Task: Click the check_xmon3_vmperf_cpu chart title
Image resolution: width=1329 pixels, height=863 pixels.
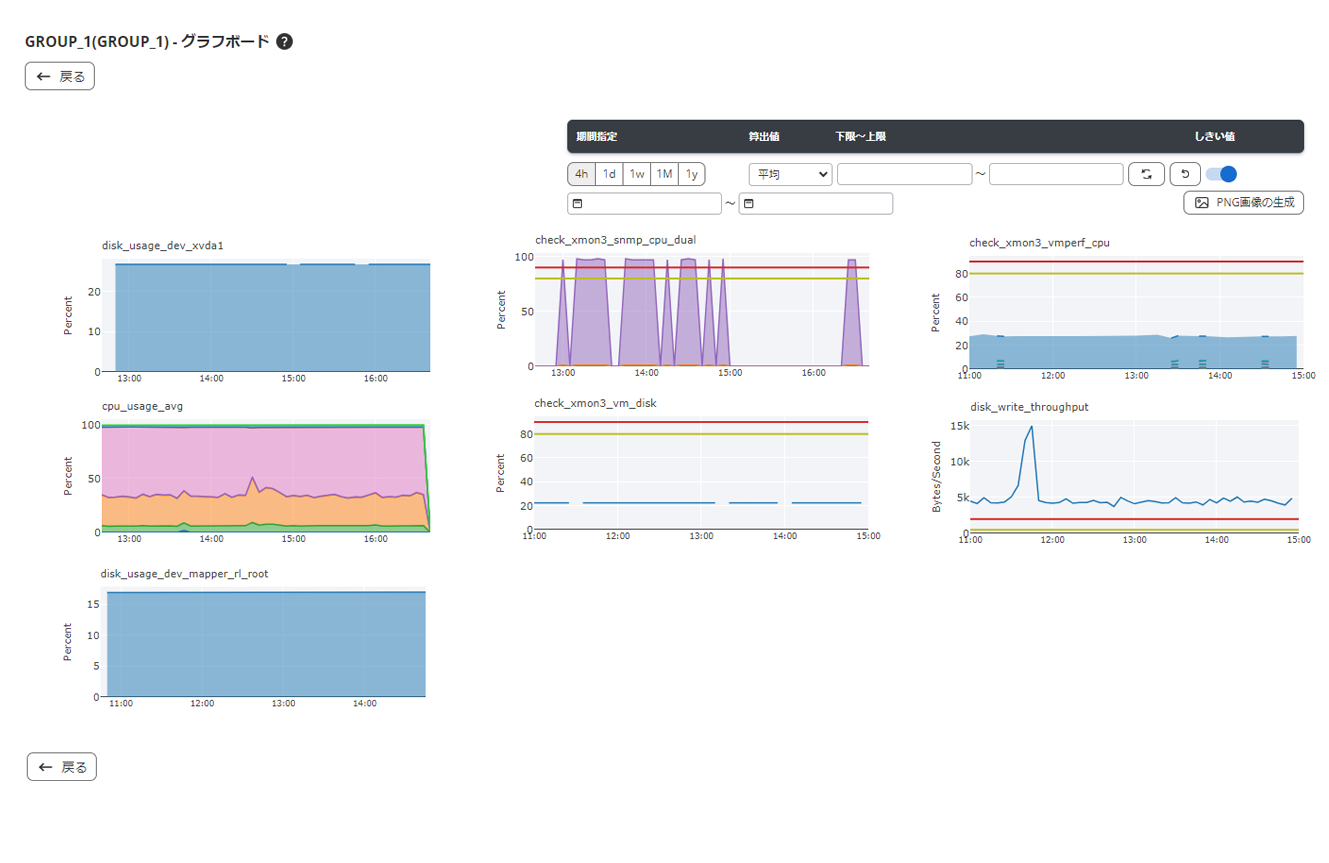Action: [1039, 242]
